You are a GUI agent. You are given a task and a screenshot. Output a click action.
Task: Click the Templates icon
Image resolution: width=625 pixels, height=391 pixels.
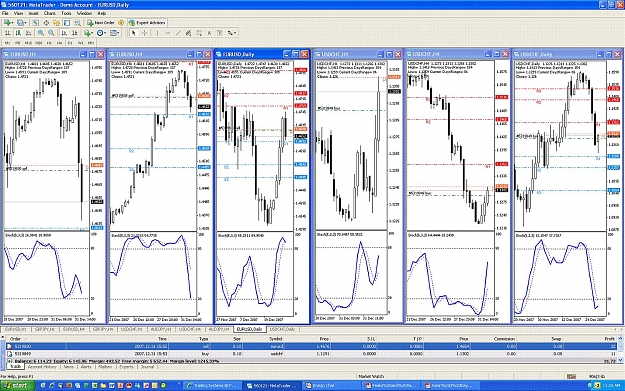tap(113, 33)
